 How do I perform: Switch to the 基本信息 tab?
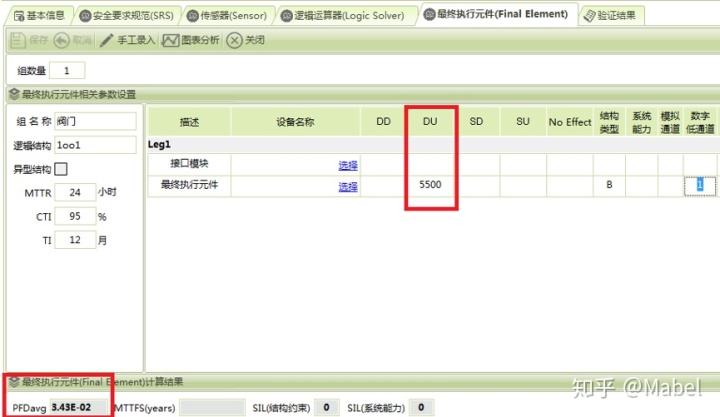39,16
